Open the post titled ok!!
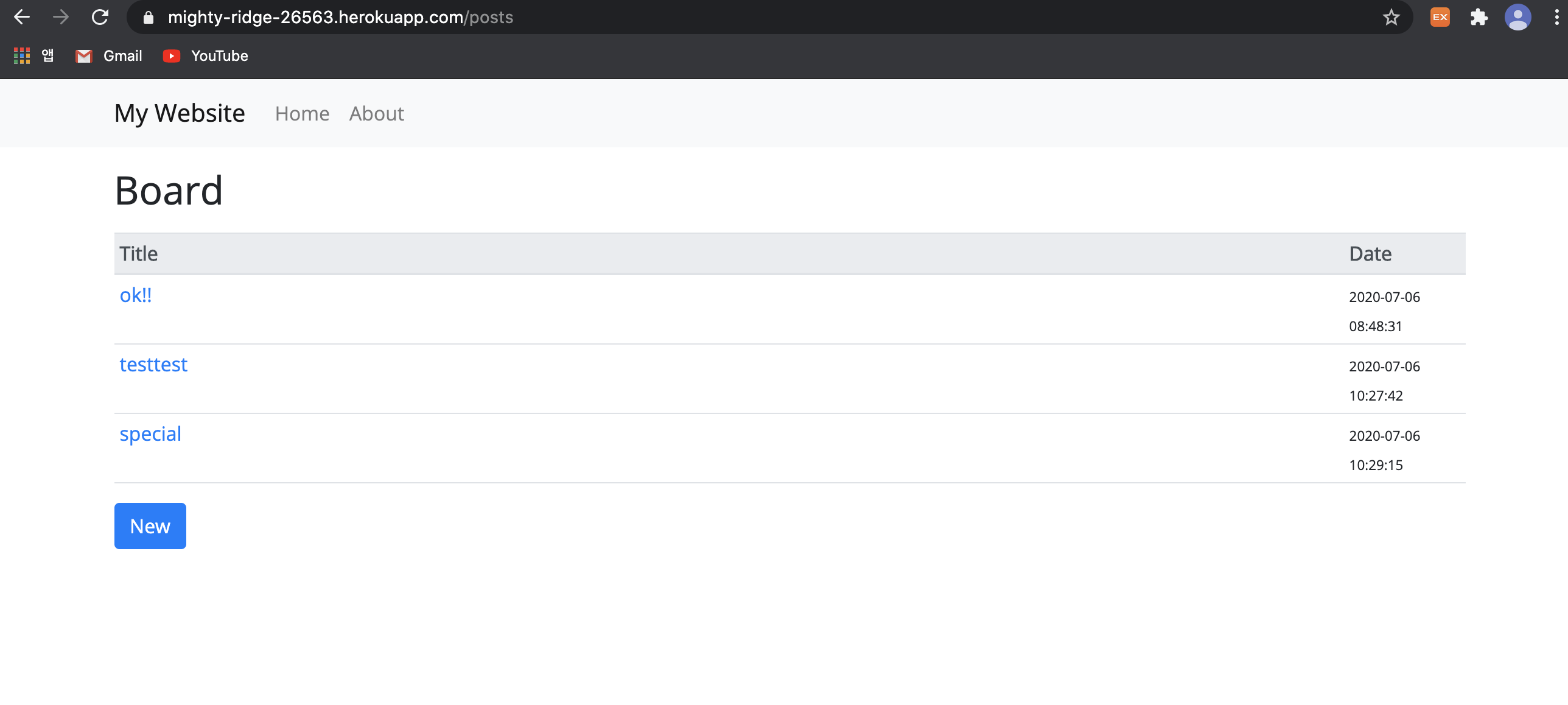The image size is (1568, 705). pyautogui.click(x=136, y=295)
